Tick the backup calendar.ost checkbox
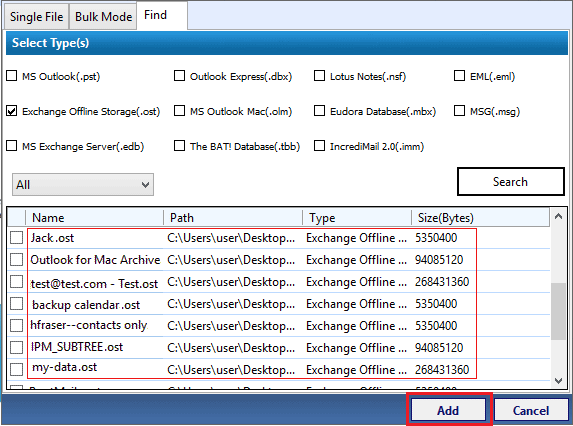Screen dimensions: 573x426 click(x=16, y=304)
